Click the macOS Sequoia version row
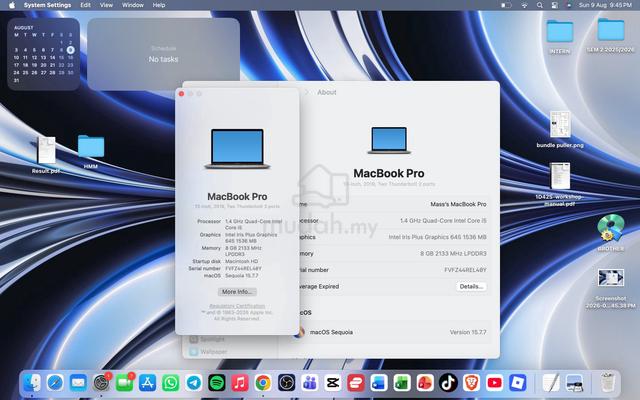 392,332
